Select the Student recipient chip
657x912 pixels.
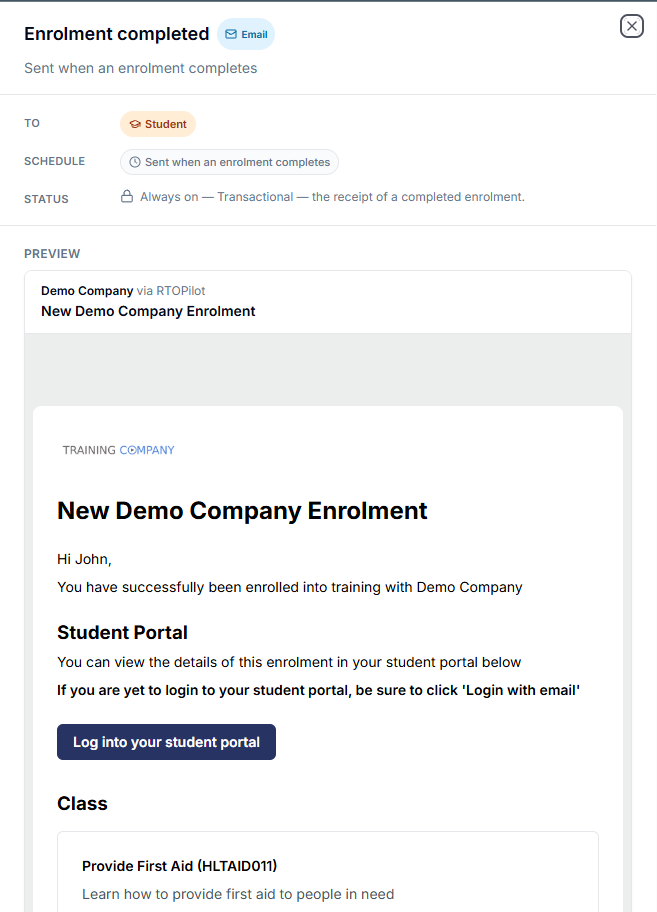click(x=158, y=124)
